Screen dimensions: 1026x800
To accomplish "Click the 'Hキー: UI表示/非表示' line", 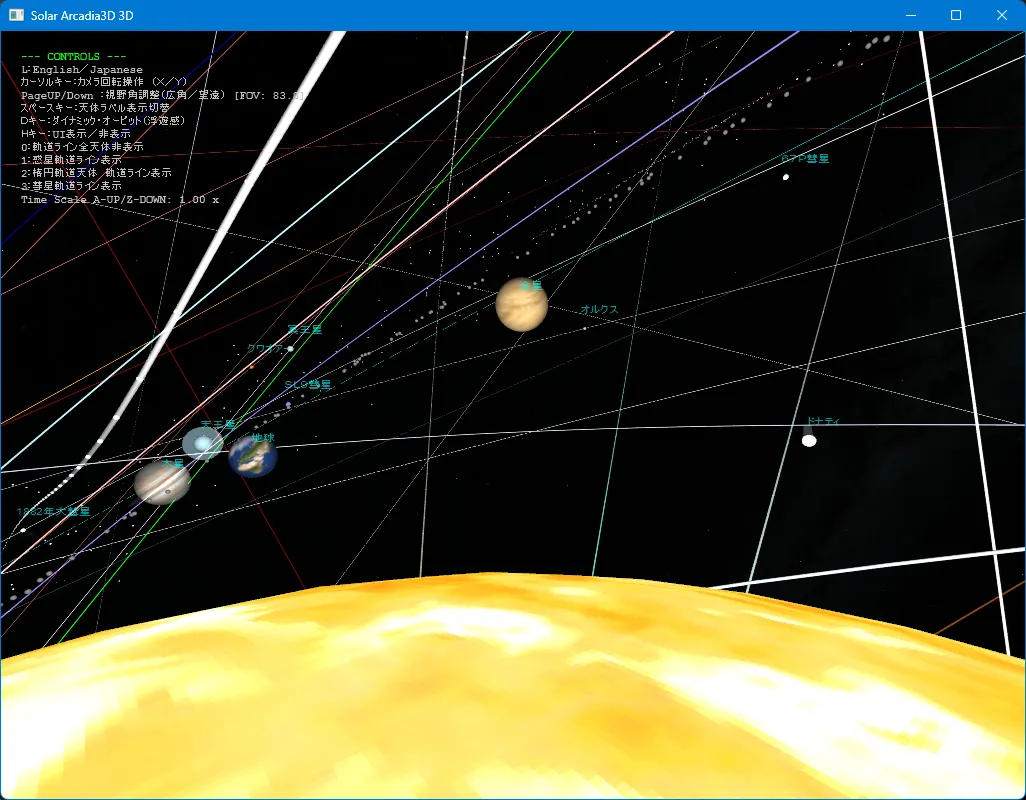I will pos(76,134).
